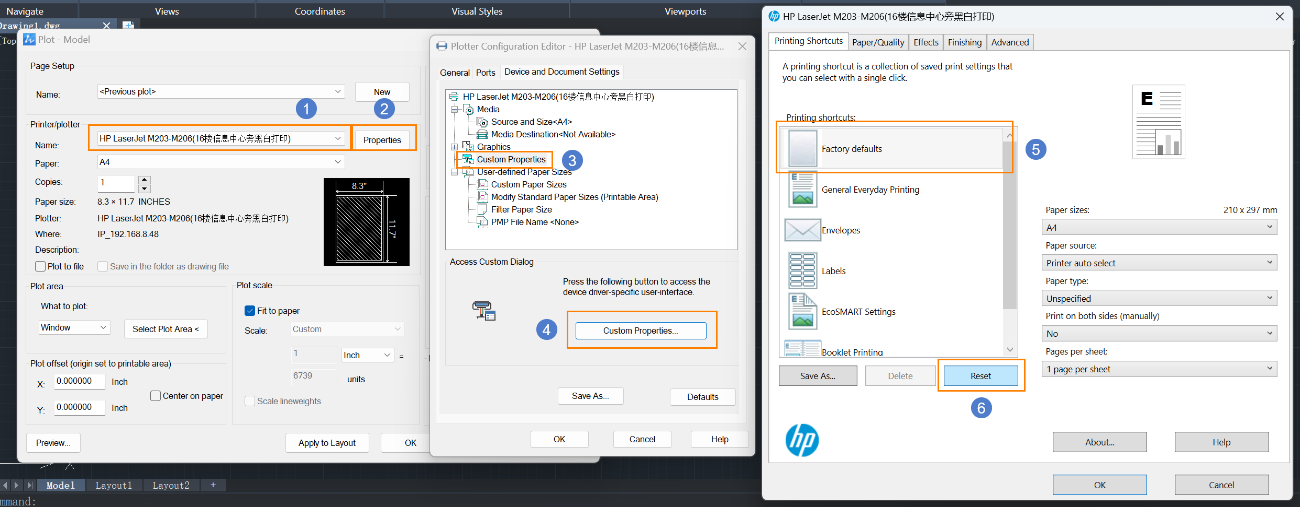Increase the Copies value with up arrow
This screenshot has height=507, width=1300.
pyautogui.click(x=144, y=179)
